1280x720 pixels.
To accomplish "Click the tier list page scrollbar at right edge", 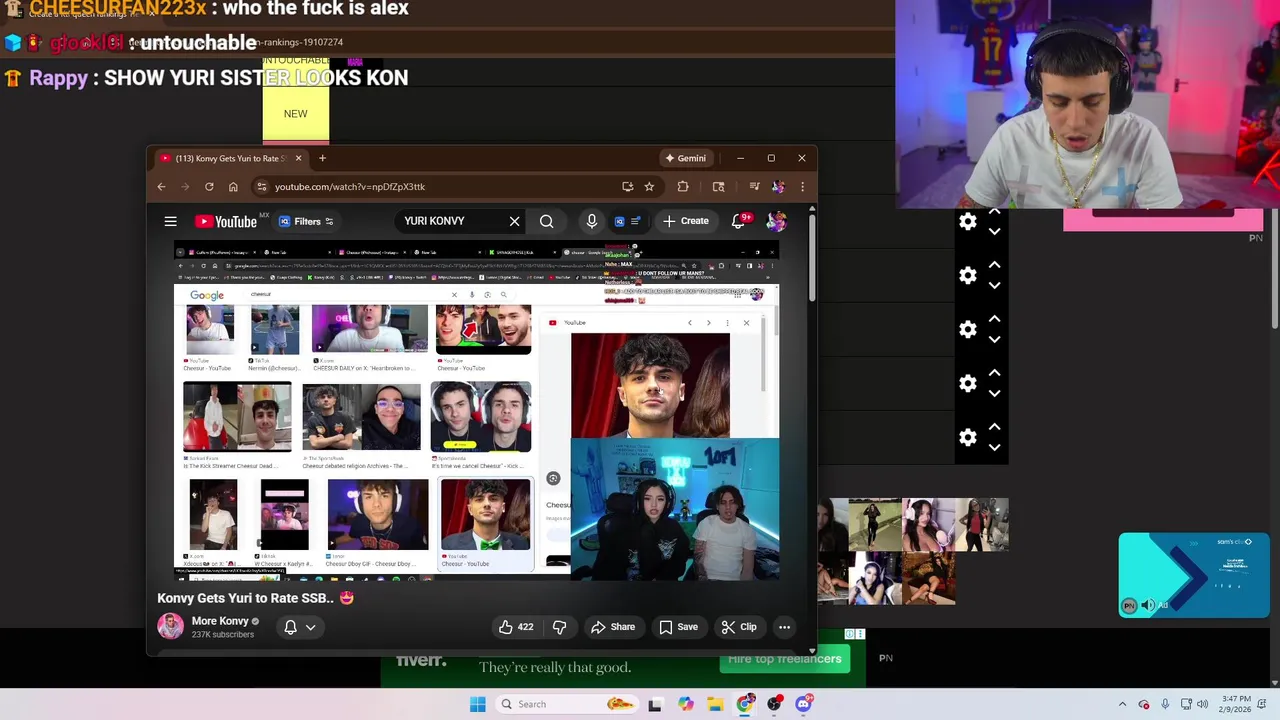I will [1274, 270].
